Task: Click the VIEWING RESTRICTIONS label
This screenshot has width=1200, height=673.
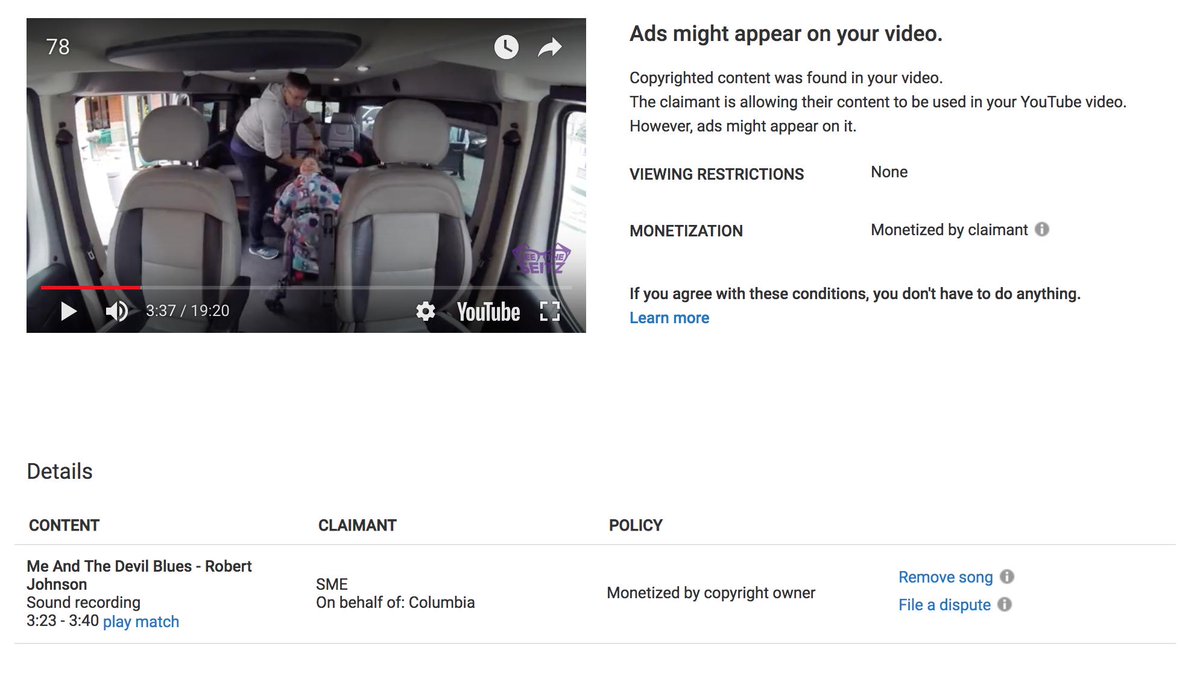Action: pyautogui.click(x=716, y=174)
